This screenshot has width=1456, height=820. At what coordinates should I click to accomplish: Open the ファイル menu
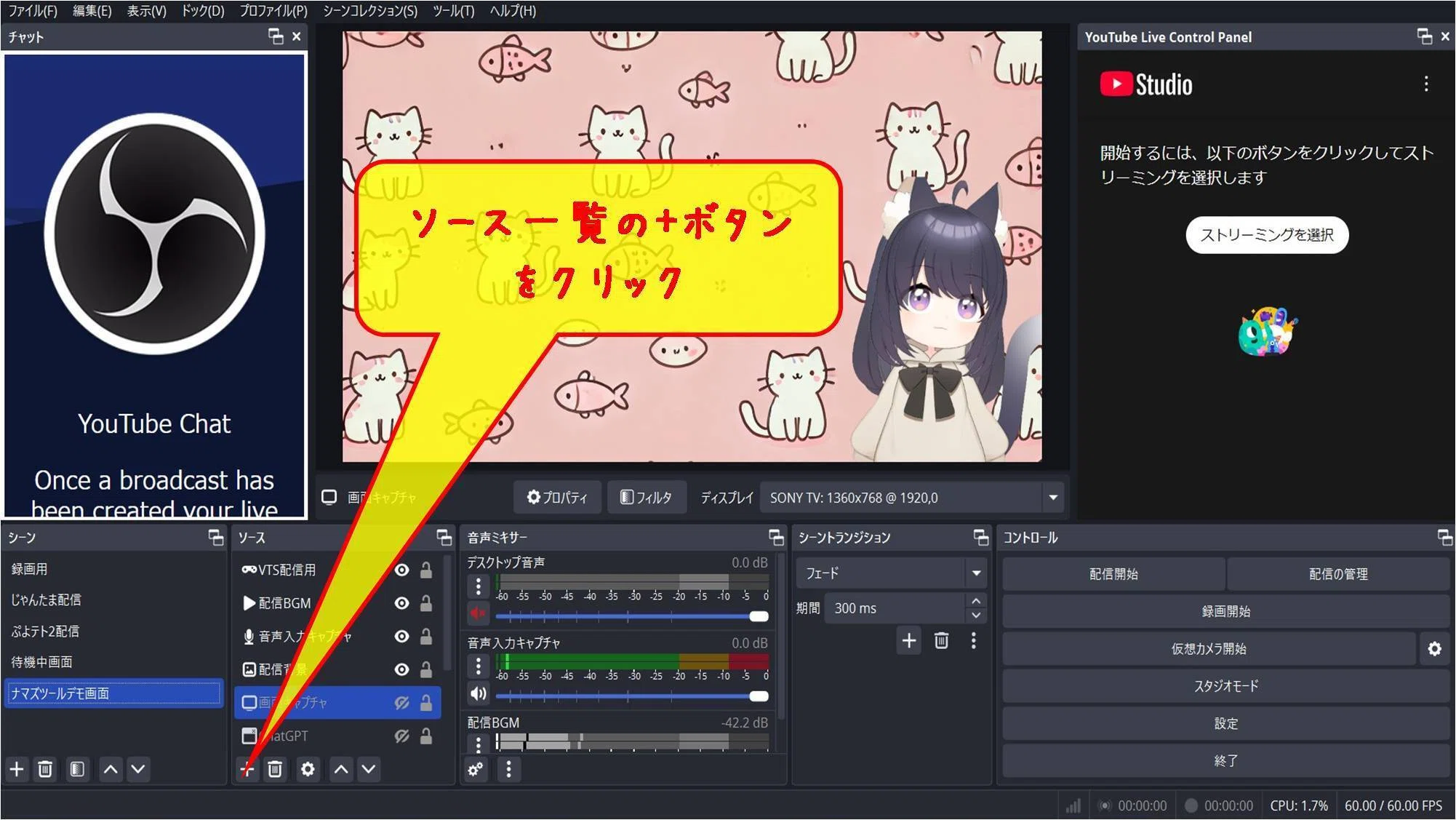[33, 11]
